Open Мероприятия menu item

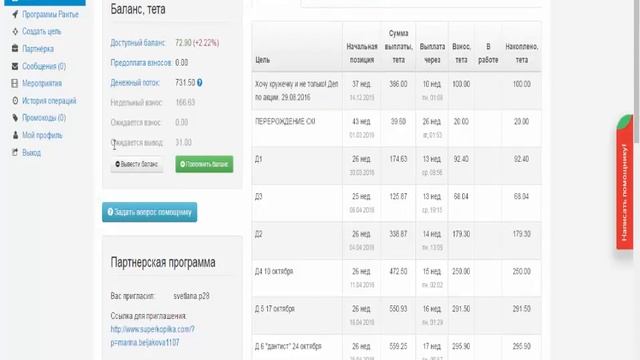[x=42, y=83]
